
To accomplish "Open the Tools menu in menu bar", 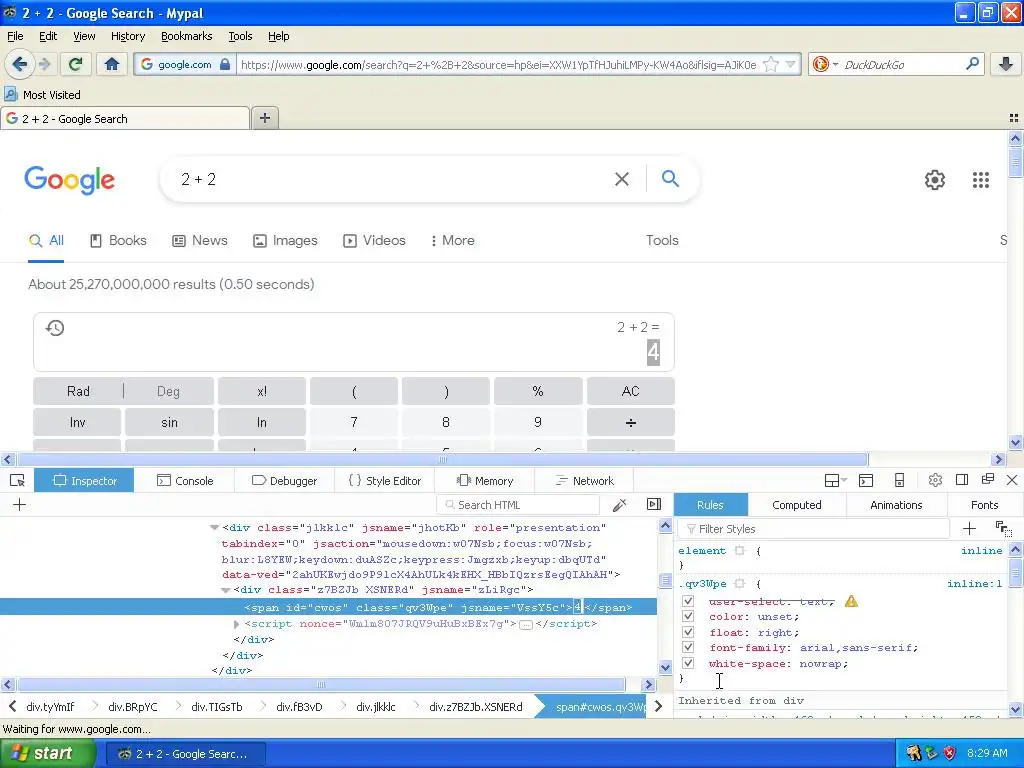I will point(240,36).
